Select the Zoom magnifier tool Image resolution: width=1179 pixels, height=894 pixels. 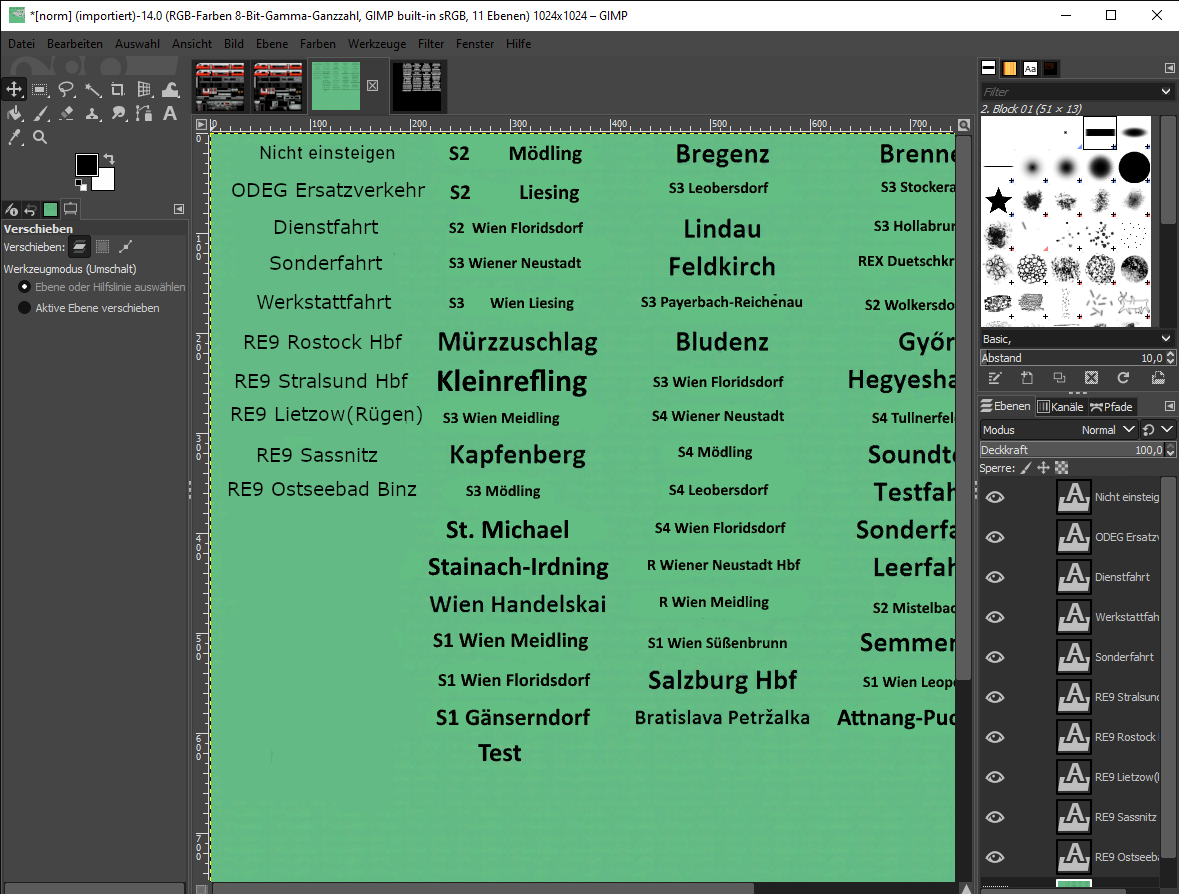[40, 138]
